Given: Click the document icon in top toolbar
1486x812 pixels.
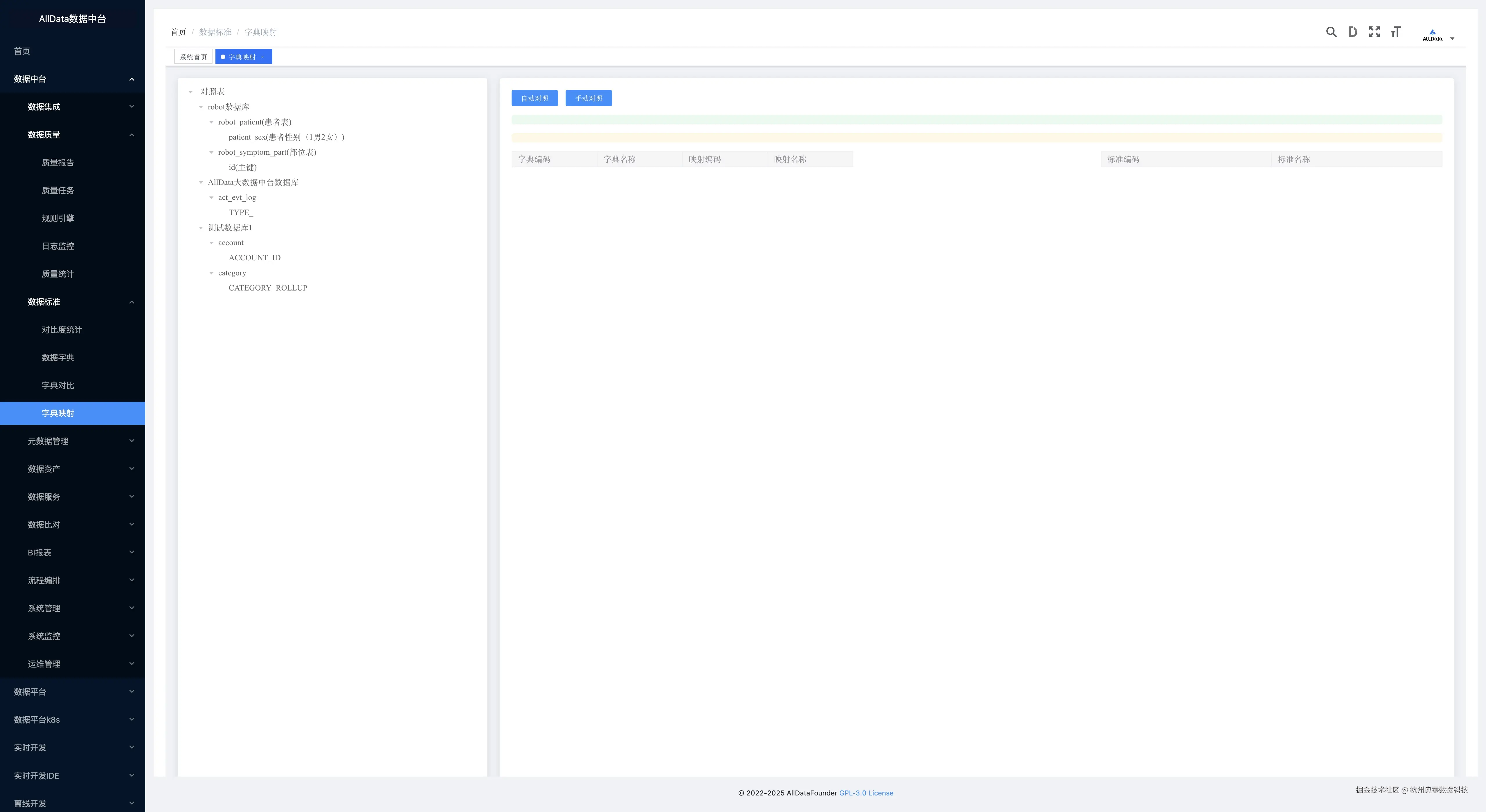Looking at the screenshot, I should point(1352,32).
